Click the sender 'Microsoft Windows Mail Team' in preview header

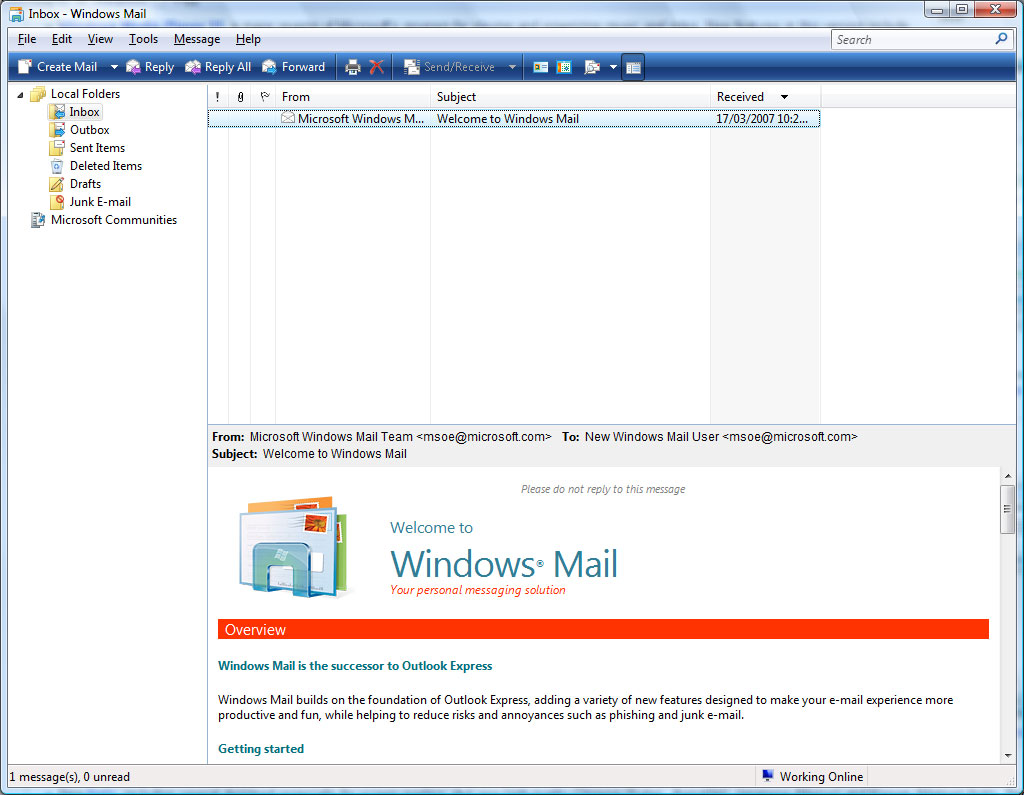pyautogui.click(x=331, y=436)
